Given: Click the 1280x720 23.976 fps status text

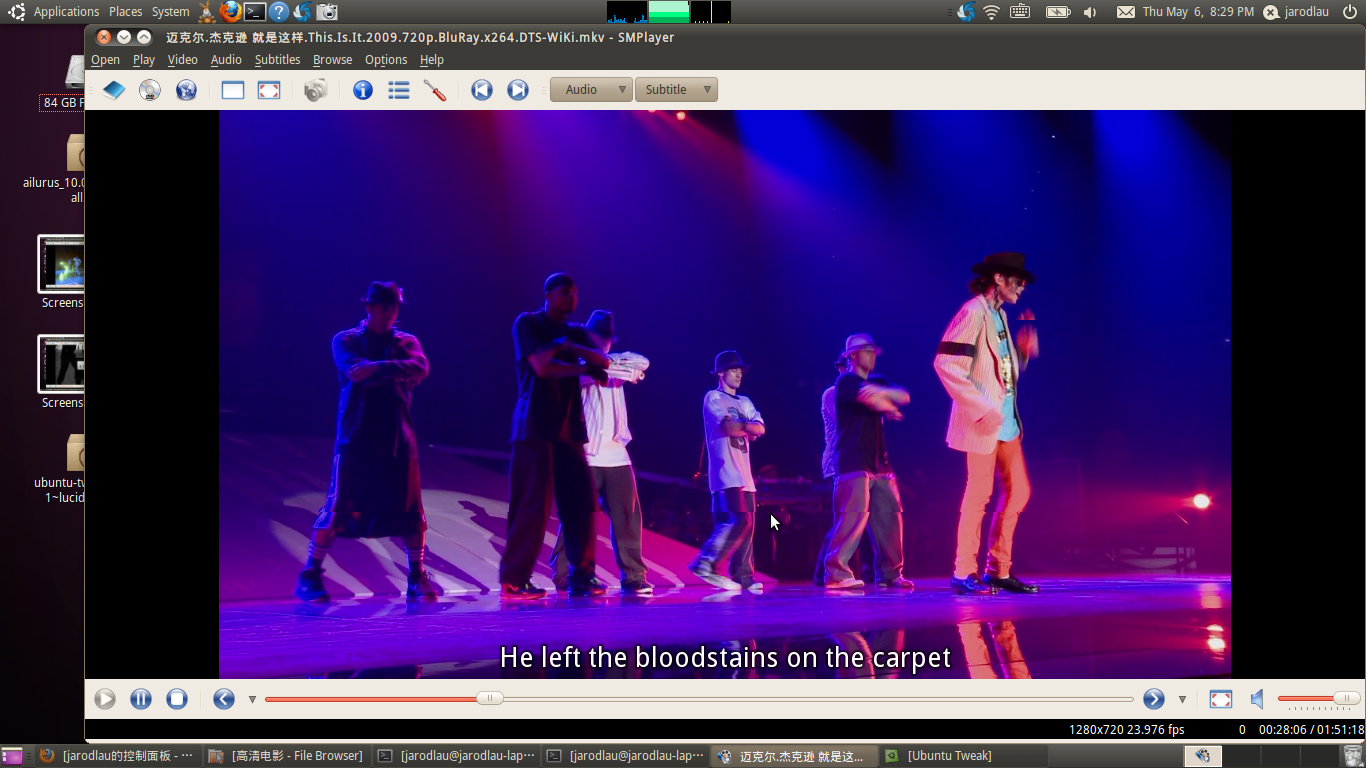Looking at the screenshot, I should (1127, 730).
